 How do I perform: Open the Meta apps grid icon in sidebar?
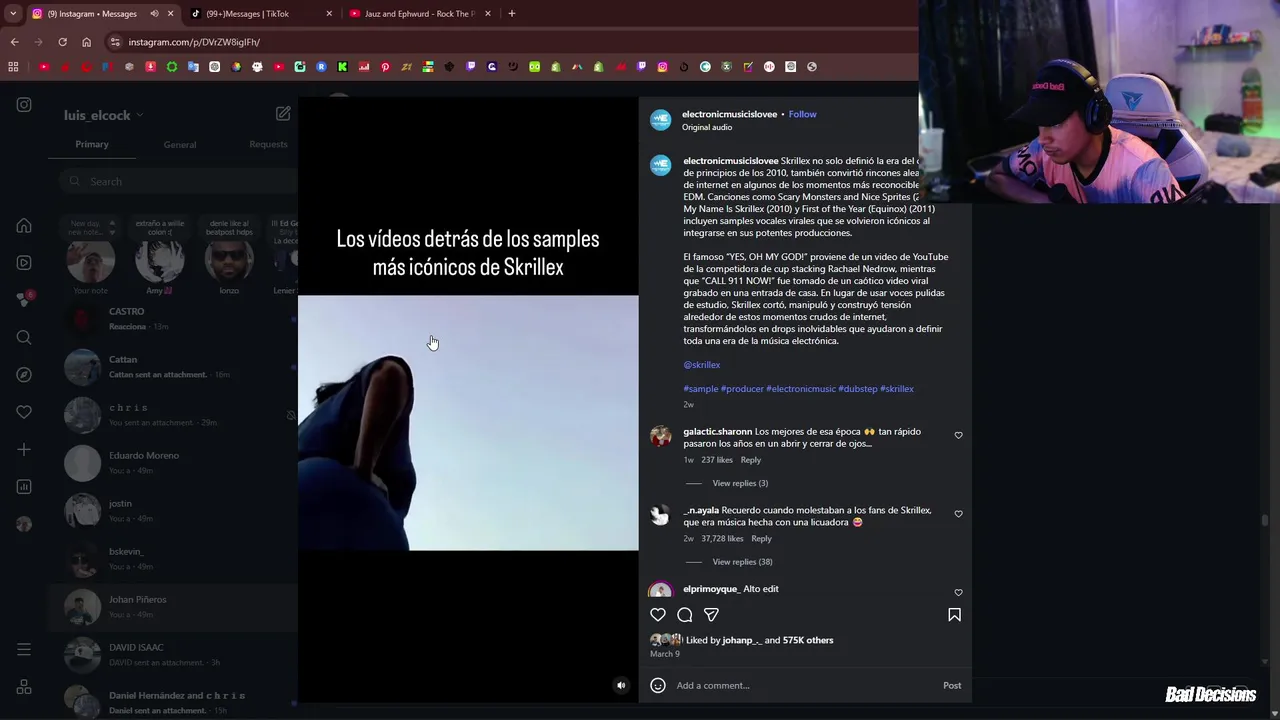click(24, 687)
